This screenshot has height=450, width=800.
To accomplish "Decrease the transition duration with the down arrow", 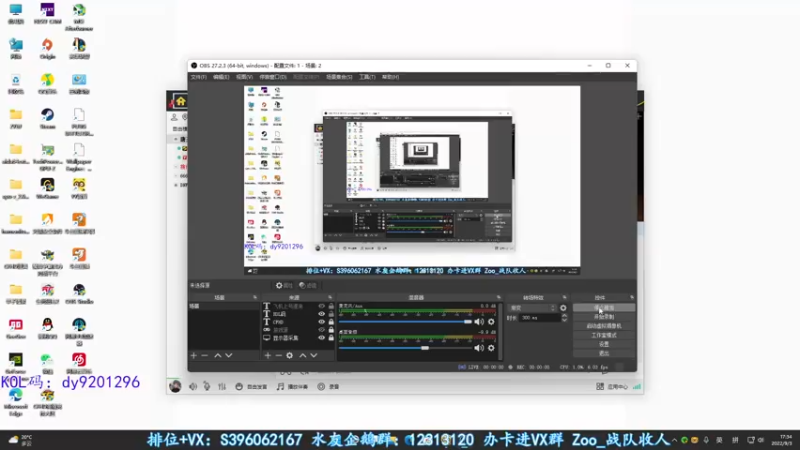I will pyautogui.click(x=564, y=320).
